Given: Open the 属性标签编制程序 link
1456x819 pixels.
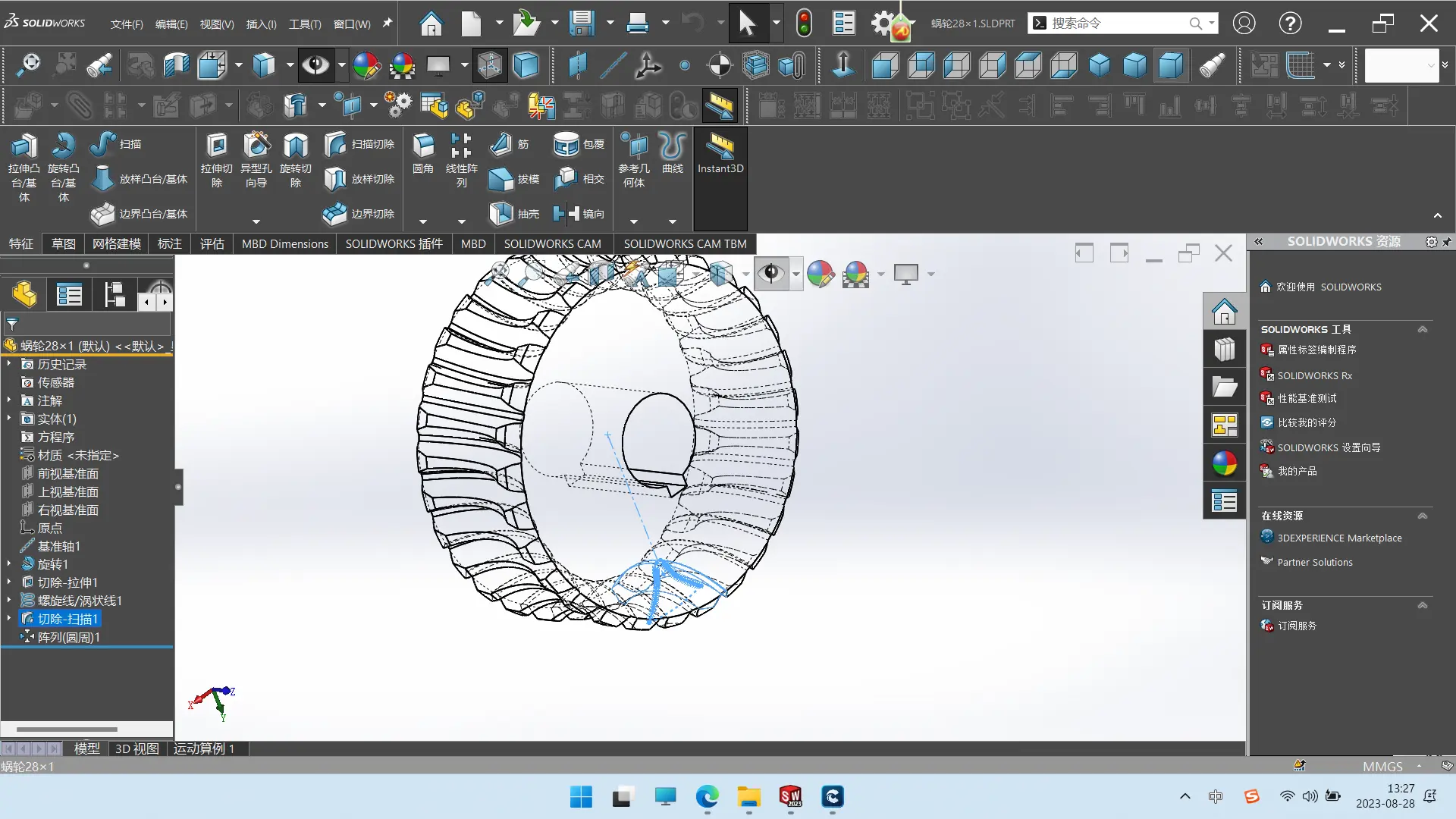Looking at the screenshot, I should (1316, 350).
